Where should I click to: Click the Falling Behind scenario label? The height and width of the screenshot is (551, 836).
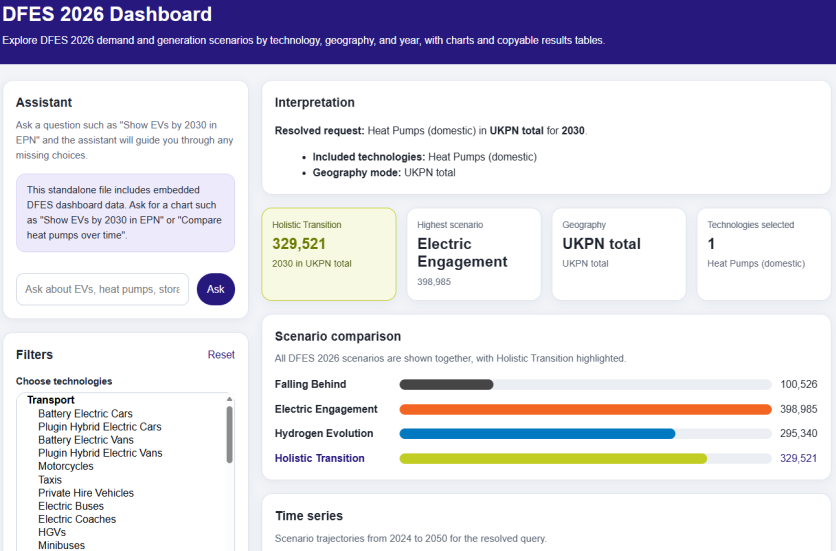(x=310, y=384)
